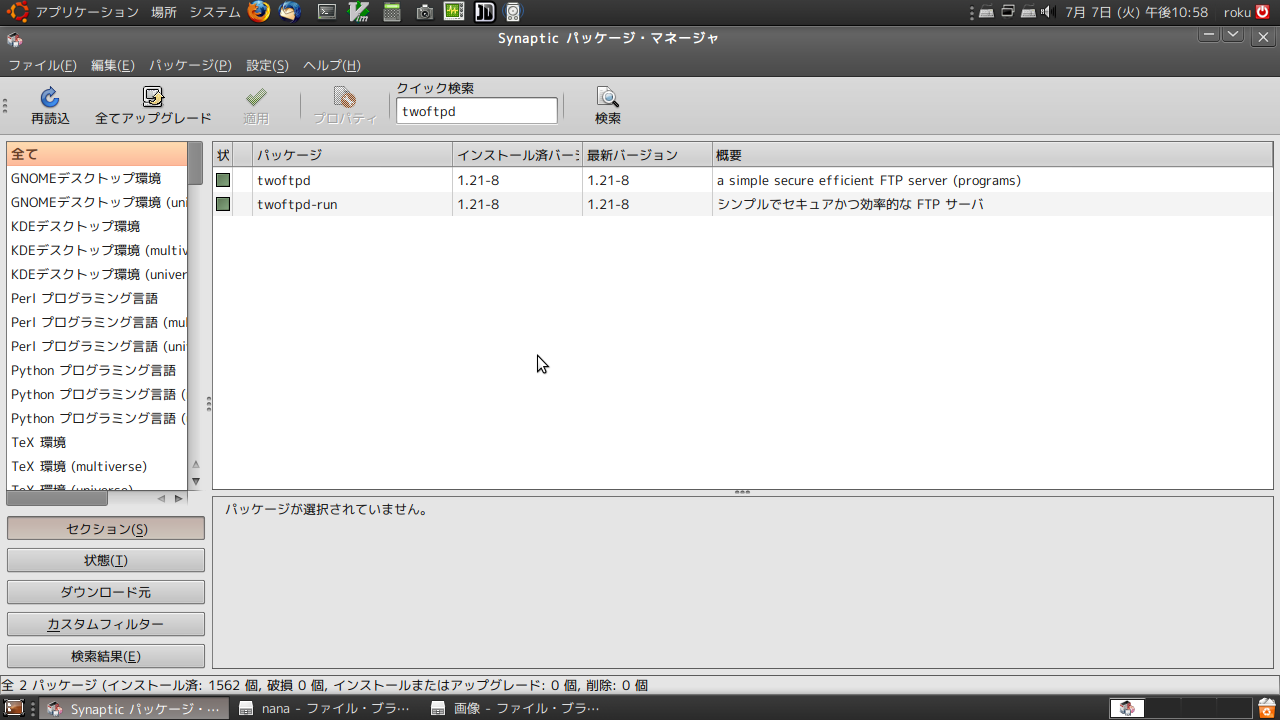Select Python プログラミング言語 category
The image size is (1280, 720).
point(97,370)
